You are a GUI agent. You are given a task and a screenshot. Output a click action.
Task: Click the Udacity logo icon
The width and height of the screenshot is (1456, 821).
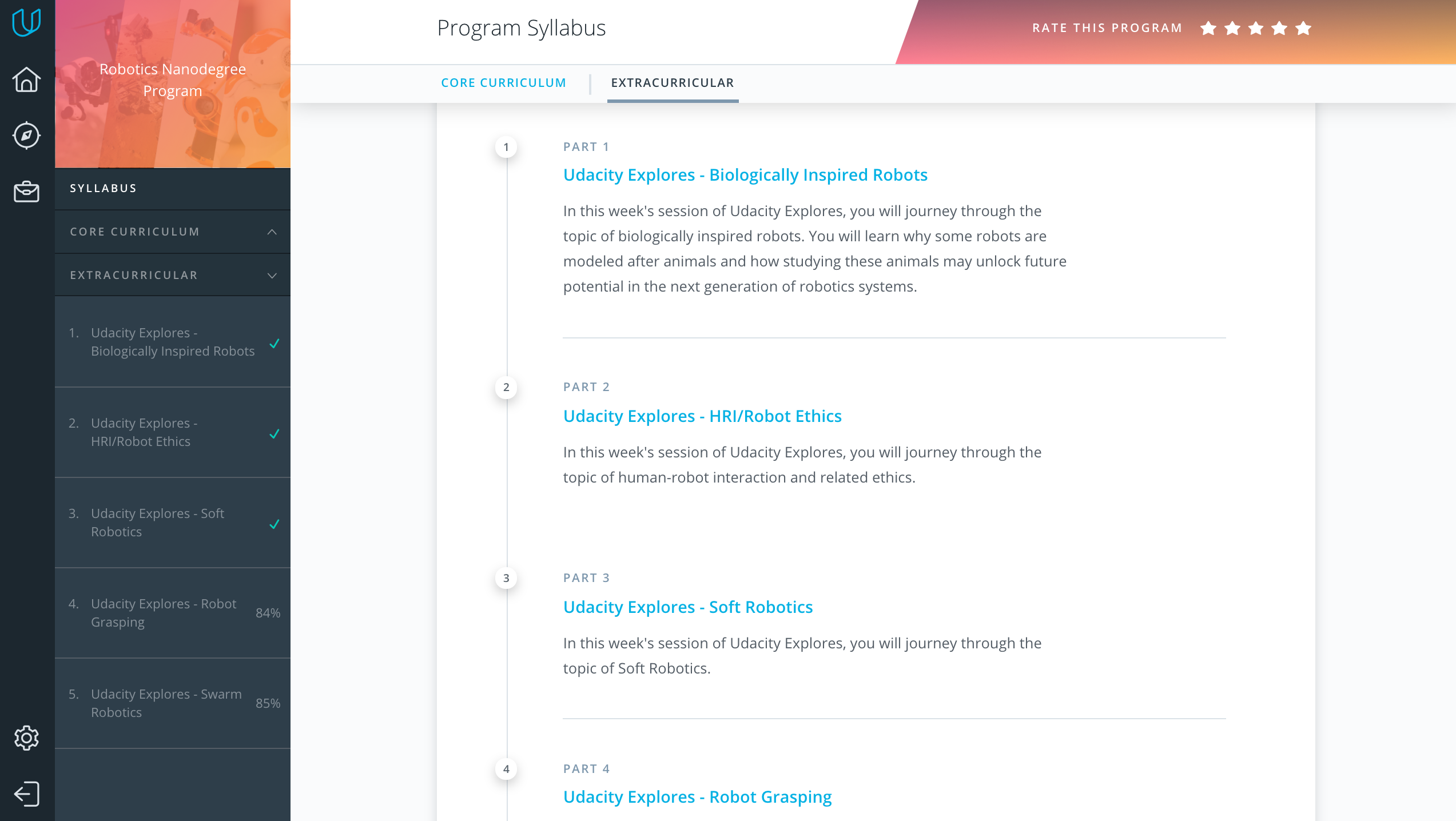27,23
